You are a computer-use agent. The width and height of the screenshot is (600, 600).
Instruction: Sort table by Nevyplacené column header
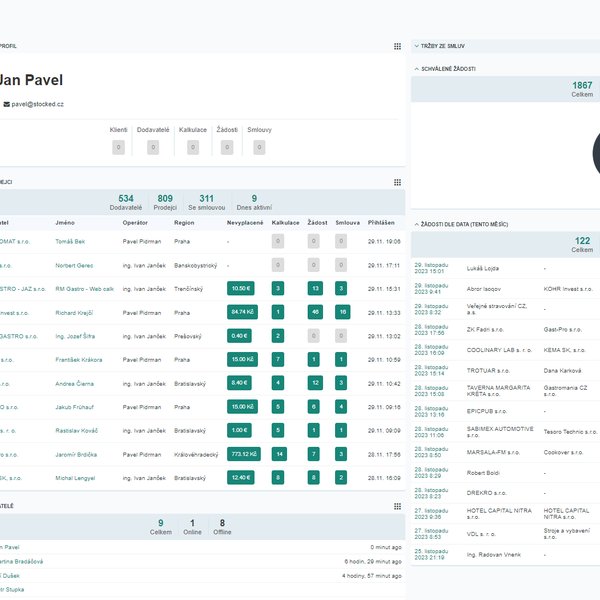[x=245, y=222]
